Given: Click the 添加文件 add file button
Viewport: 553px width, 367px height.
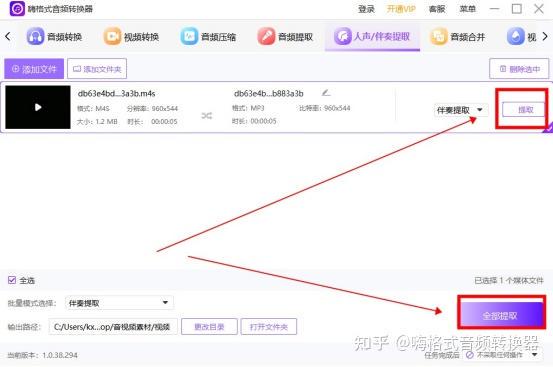Looking at the screenshot, I should (34, 69).
